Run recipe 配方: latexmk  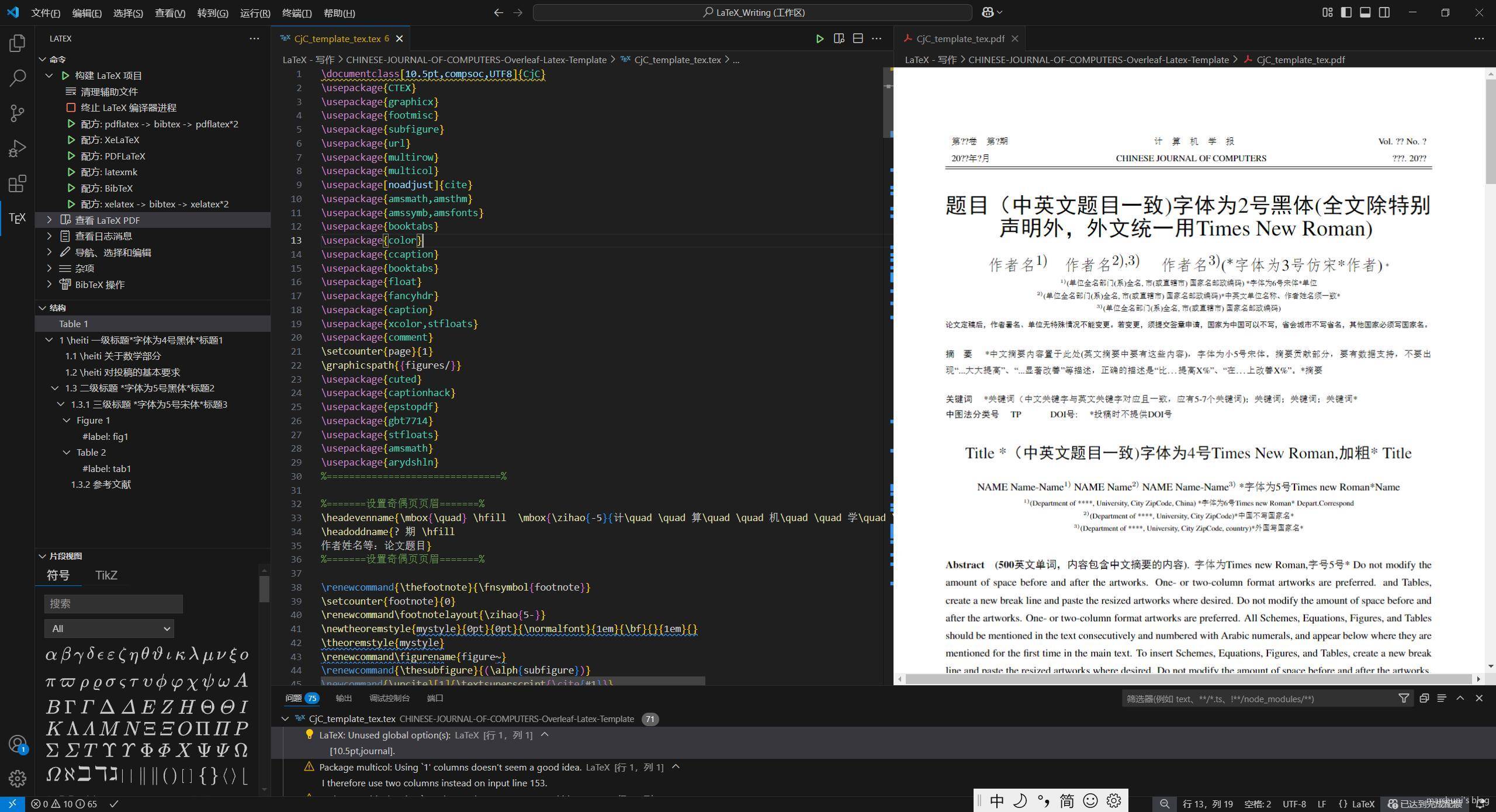109,172
